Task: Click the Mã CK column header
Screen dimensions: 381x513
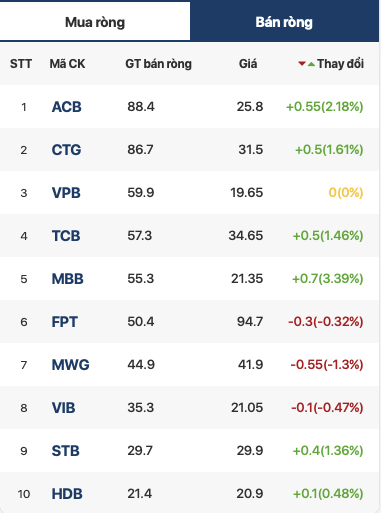Action: click(x=67, y=64)
